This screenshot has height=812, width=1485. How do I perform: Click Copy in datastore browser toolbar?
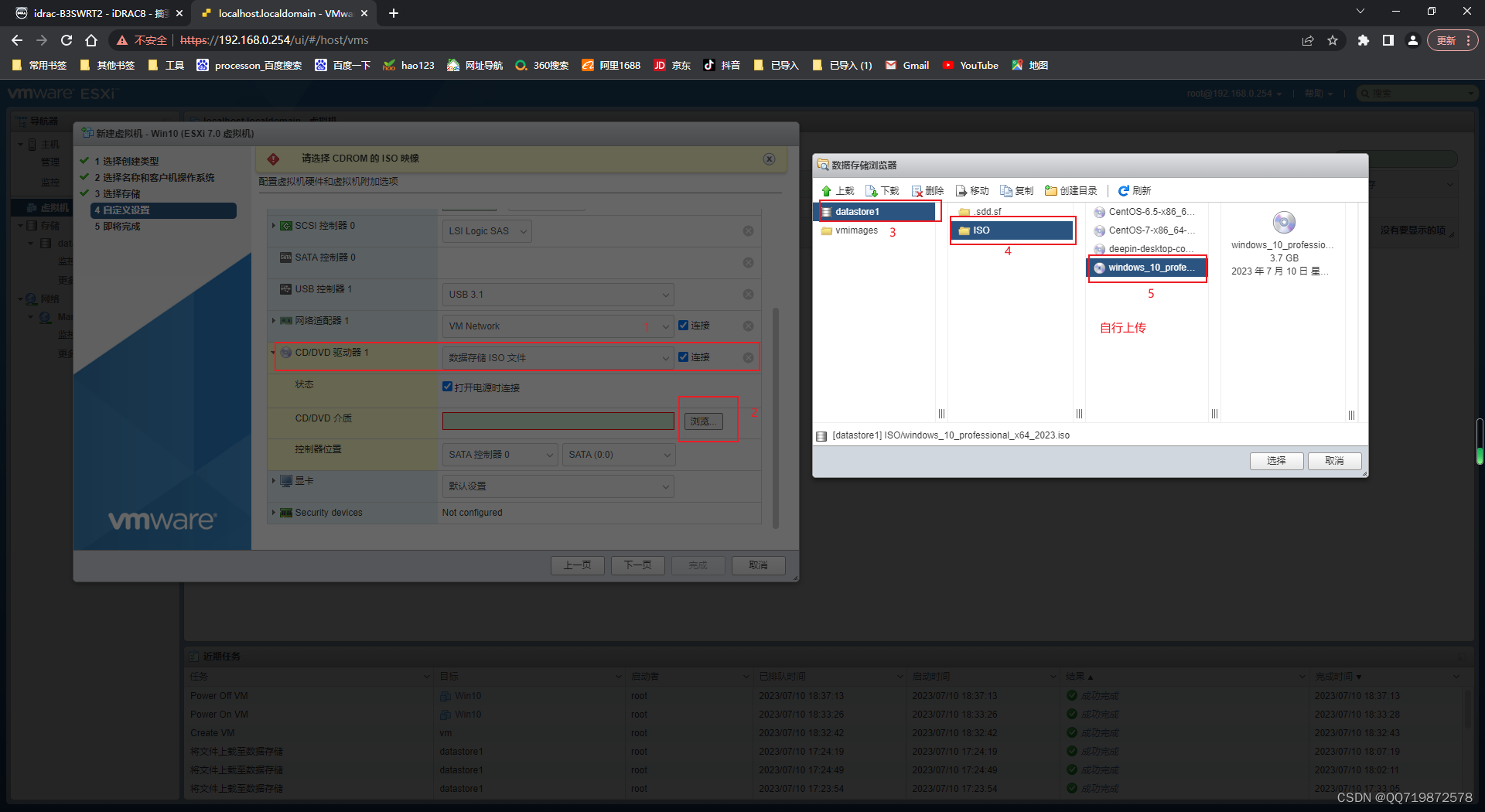(1017, 190)
